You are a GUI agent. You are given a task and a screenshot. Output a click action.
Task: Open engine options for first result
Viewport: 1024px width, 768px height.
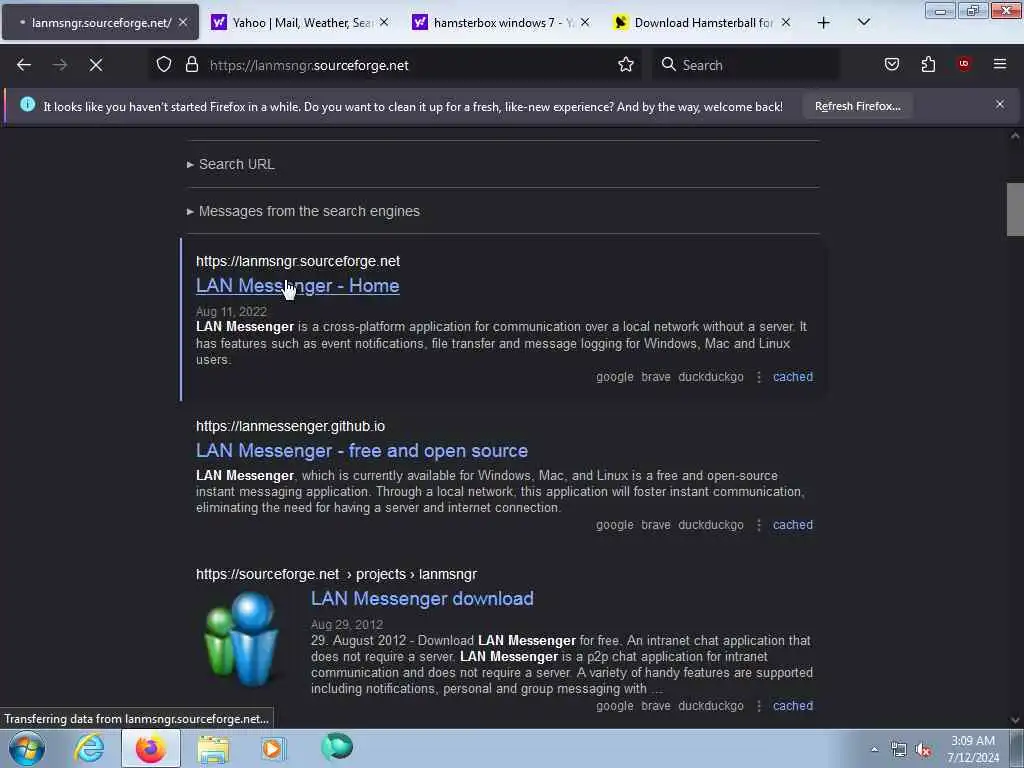758,377
